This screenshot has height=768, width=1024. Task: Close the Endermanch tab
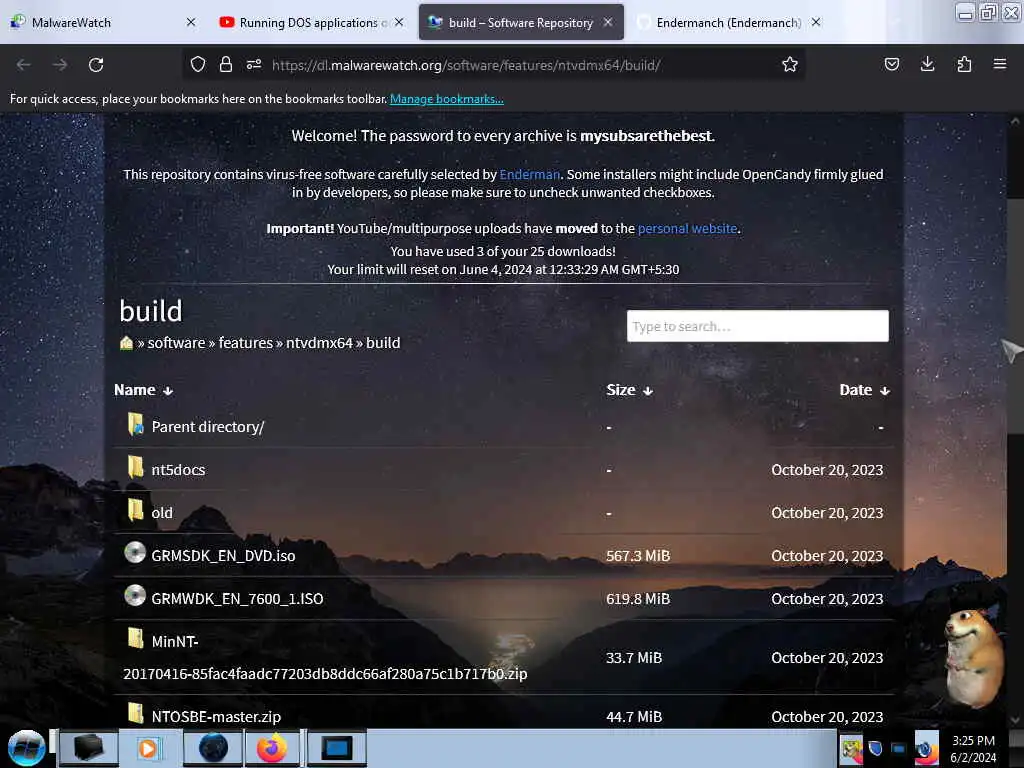[x=816, y=22]
